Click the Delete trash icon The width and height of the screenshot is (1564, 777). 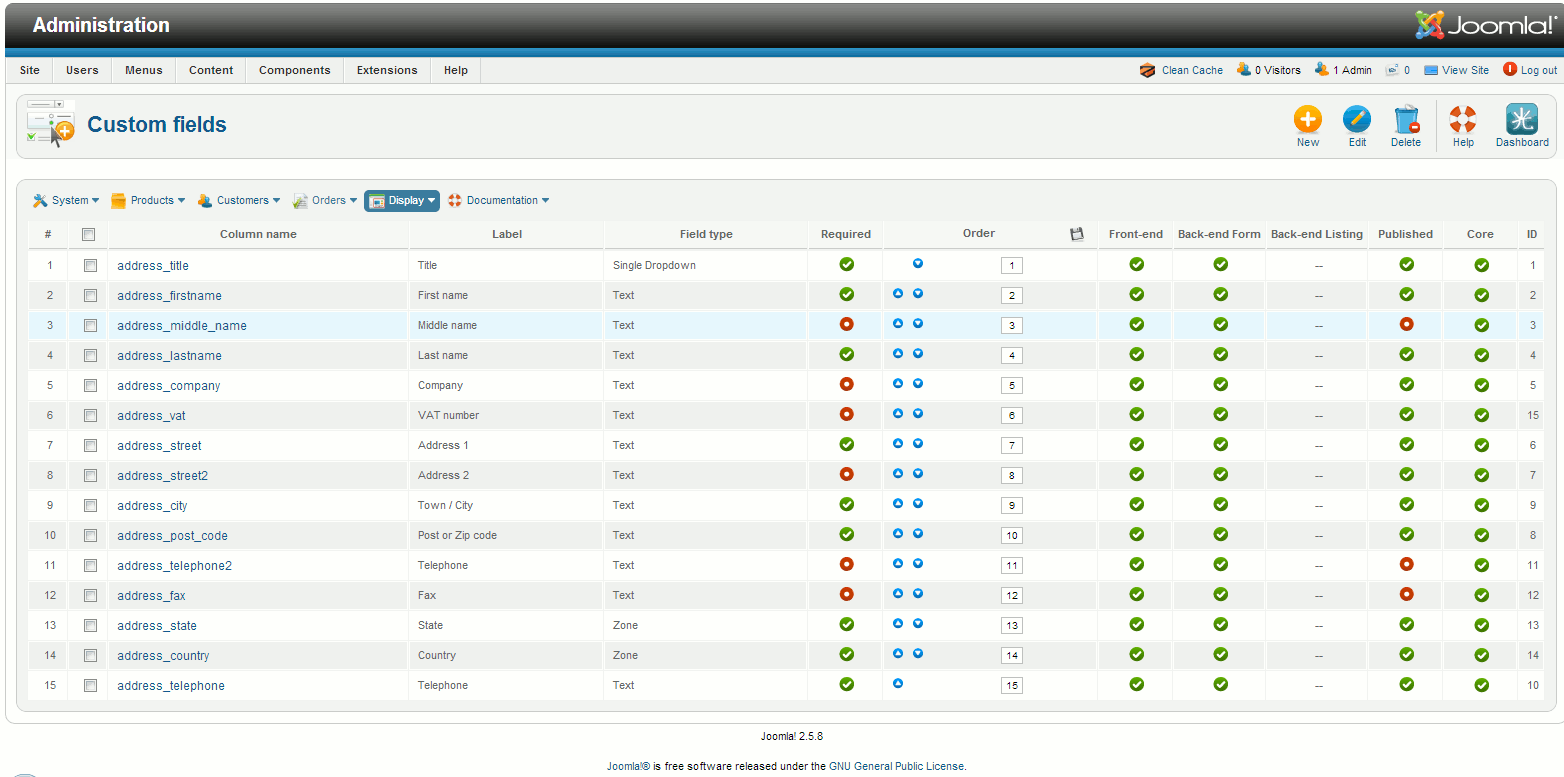point(1405,121)
